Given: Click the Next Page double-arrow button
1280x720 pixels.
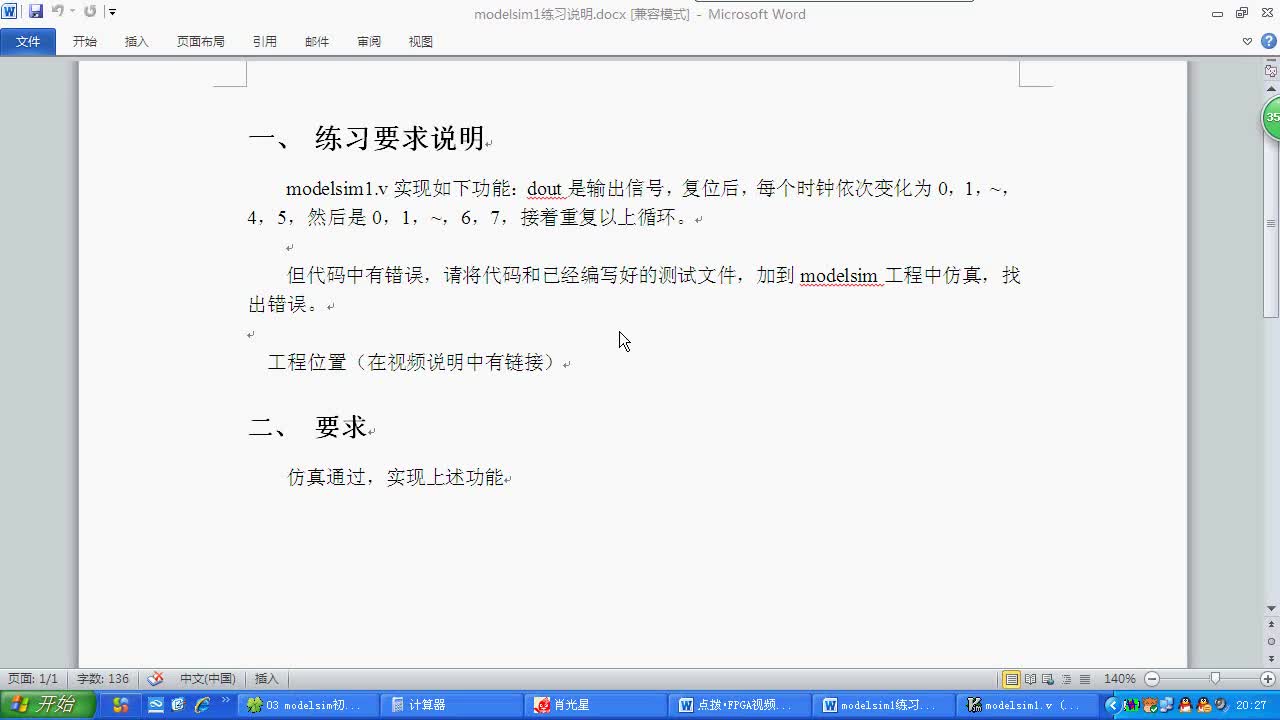Looking at the screenshot, I should 1271,657.
